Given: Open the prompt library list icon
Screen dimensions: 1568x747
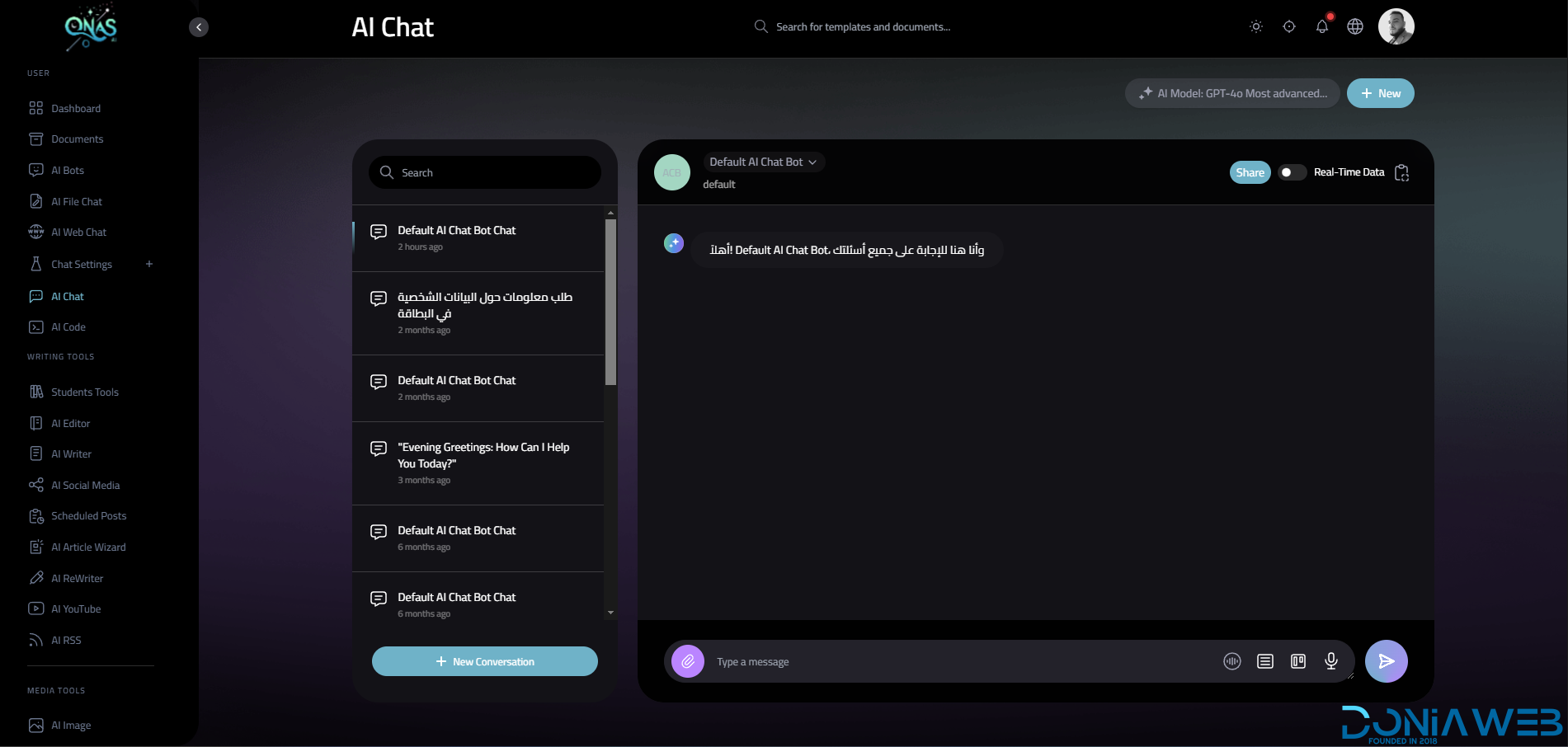Looking at the screenshot, I should [x=1264, y=661].
